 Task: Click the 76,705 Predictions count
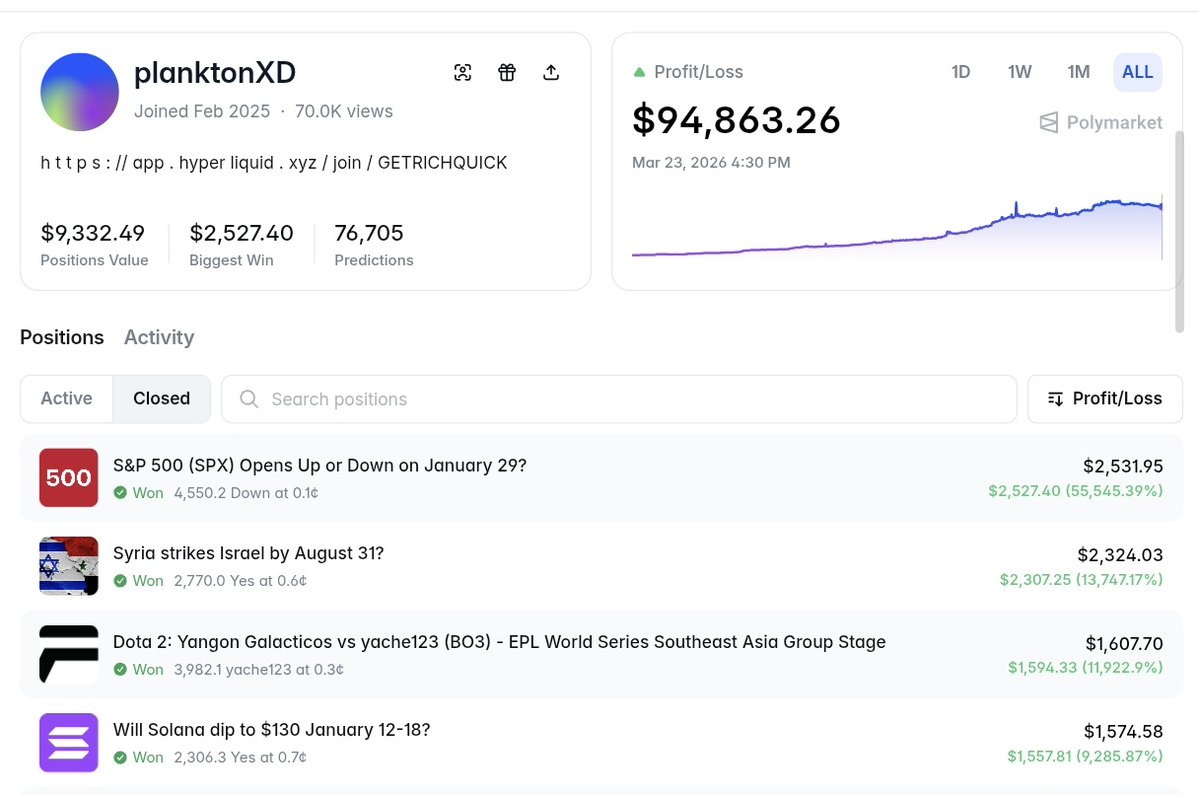[369, 232]
